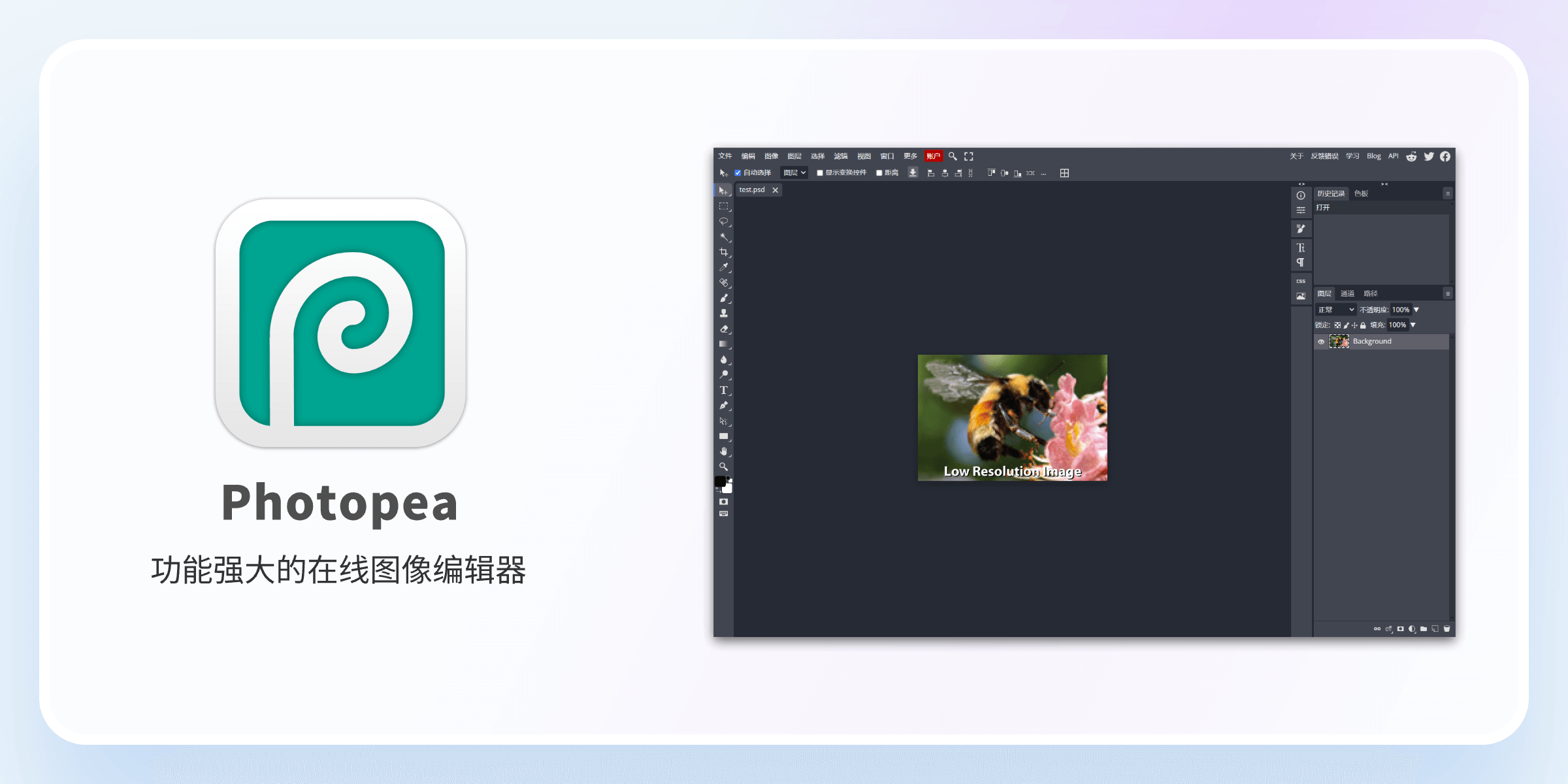Open the history panel menu button
The width and height of the screenshot is (1568, 784).
pos(1448,193)
